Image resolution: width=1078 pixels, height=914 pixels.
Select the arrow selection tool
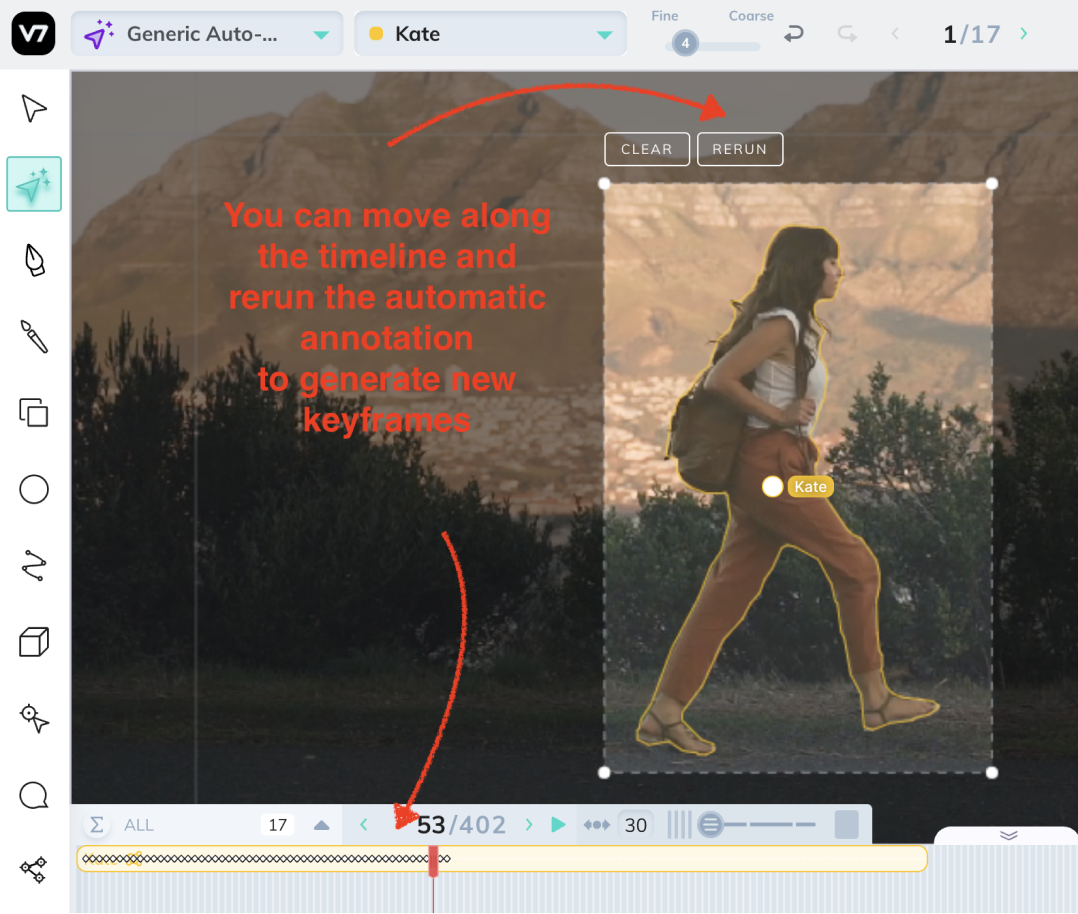(32, 108)
